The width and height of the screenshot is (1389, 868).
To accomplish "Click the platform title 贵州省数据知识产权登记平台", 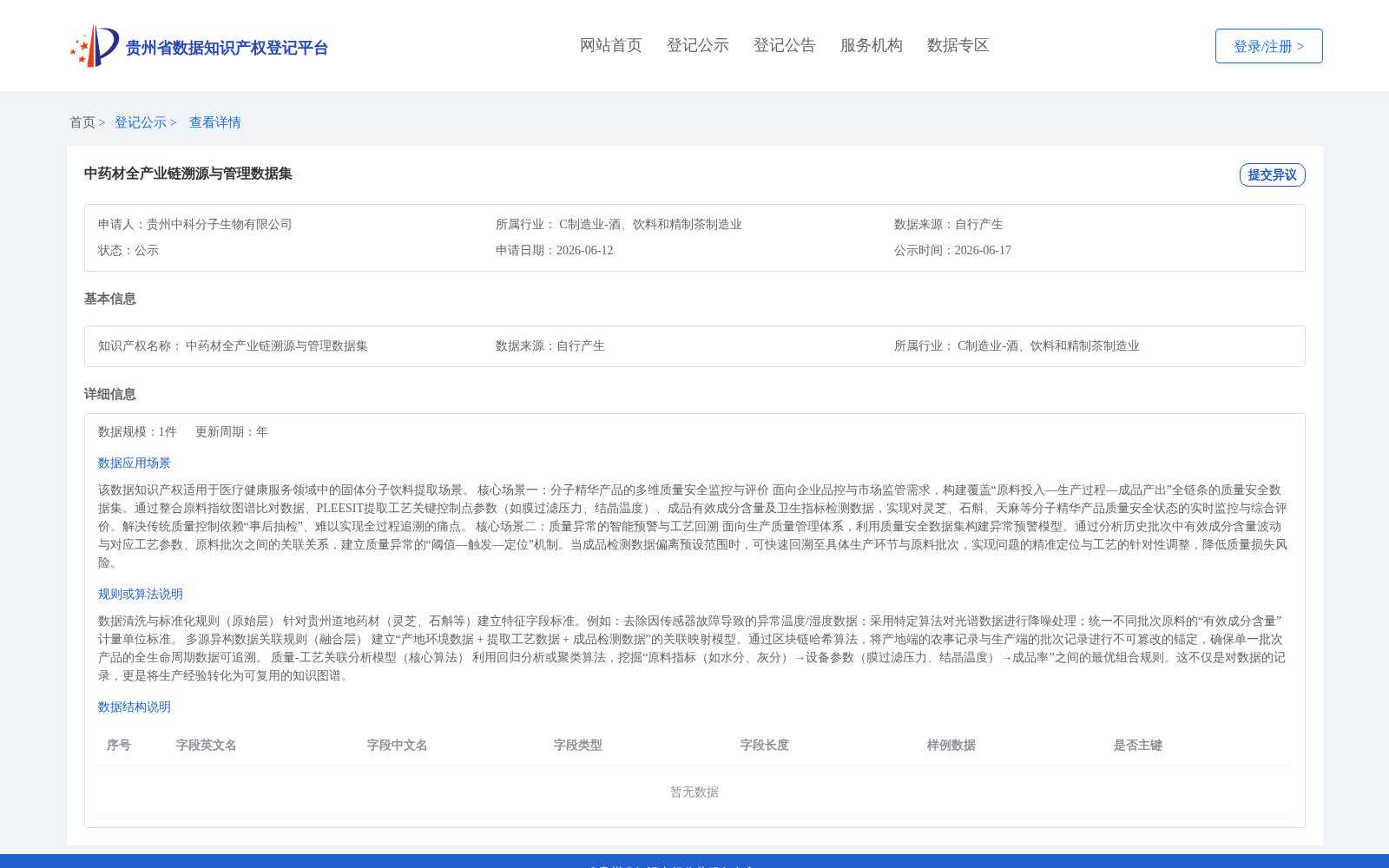I will (x=227, y=48).
